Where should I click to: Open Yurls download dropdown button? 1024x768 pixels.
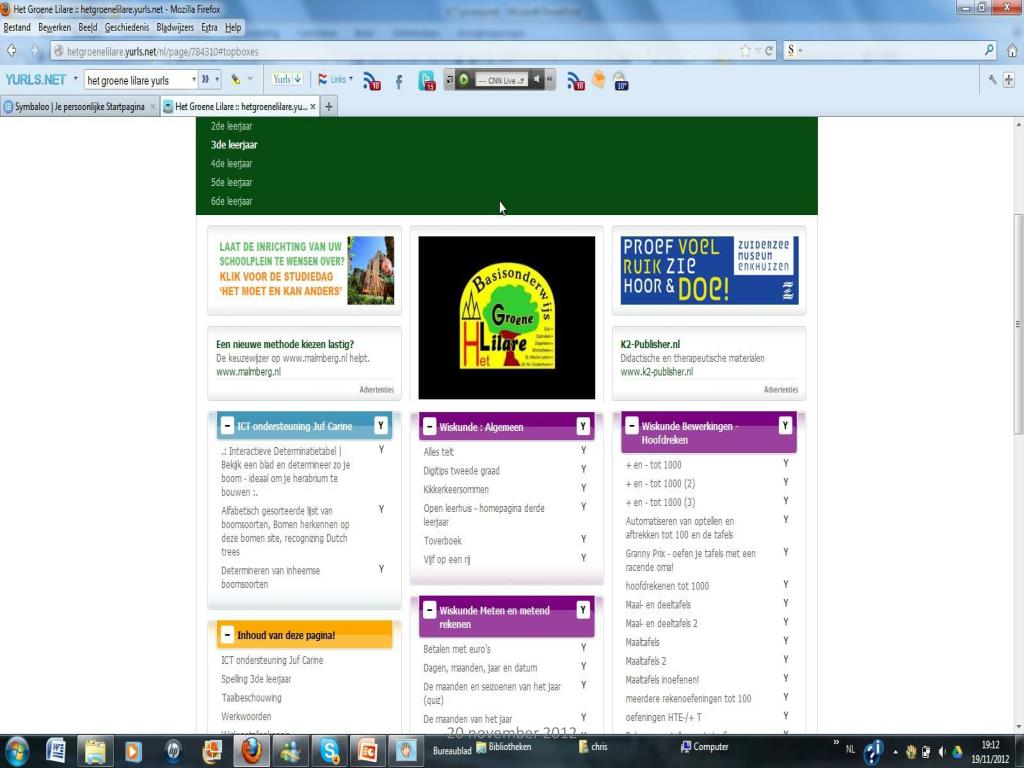point(287,79)
